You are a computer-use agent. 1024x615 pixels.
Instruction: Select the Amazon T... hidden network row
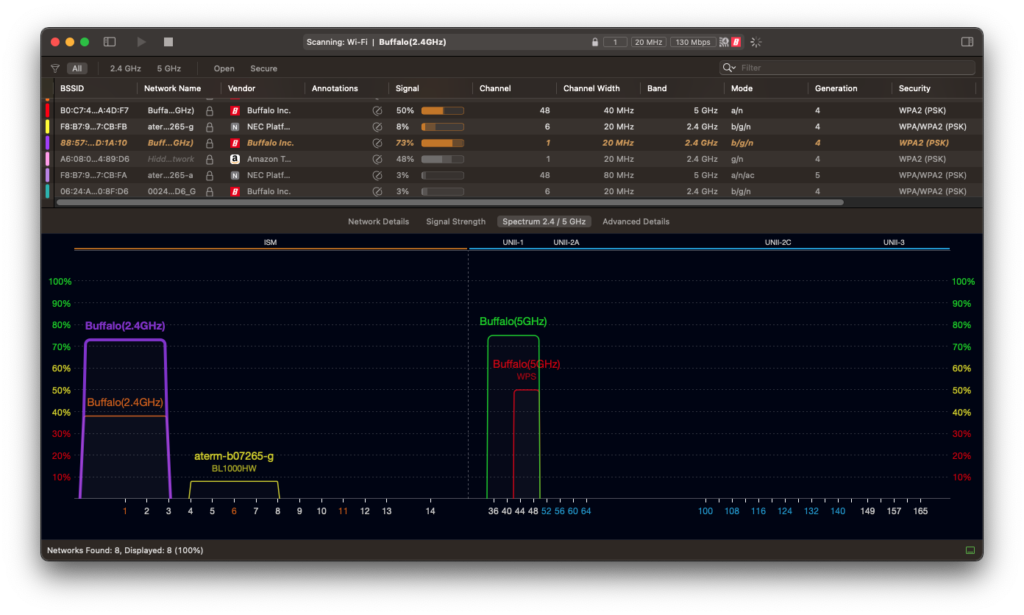point(513,159)
